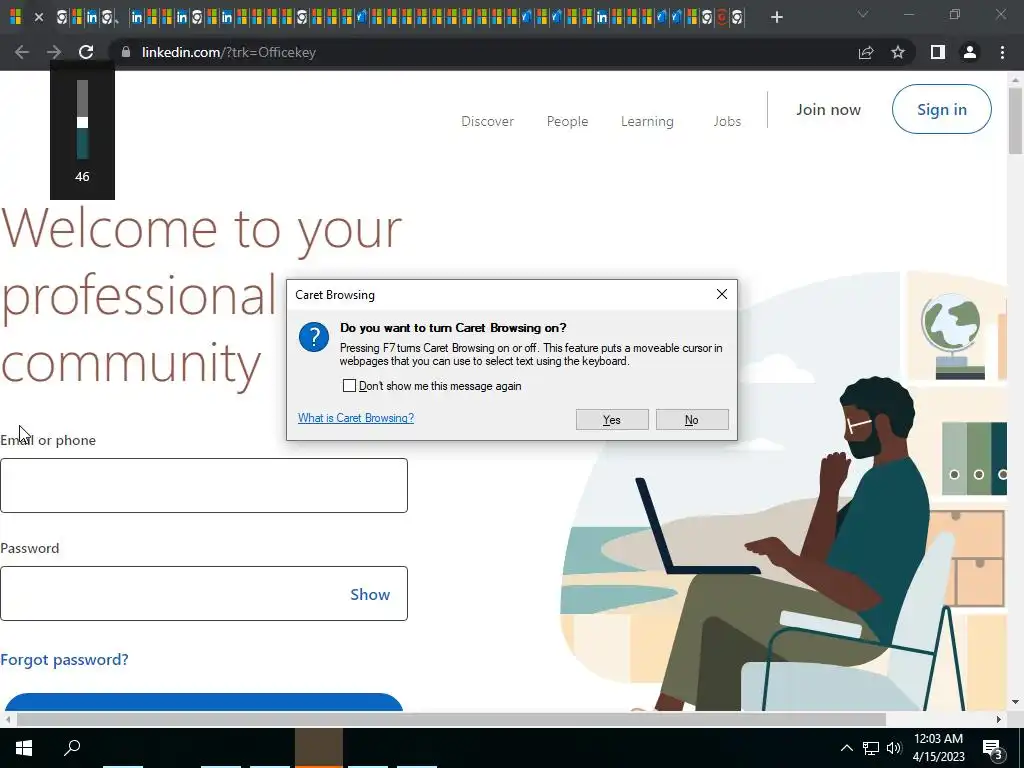Open network status tray icon
This screenshot has width=1024, height=768.
coord(871,748)
